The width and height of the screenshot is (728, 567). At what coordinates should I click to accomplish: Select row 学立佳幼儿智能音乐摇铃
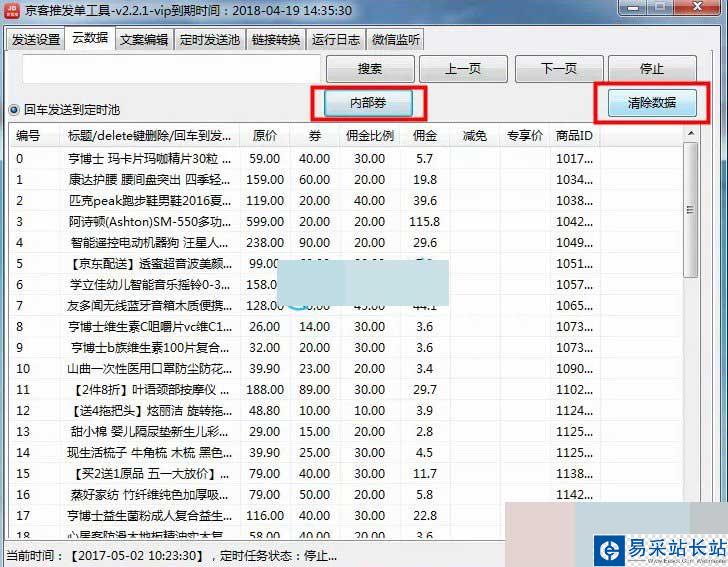pyautogui.click(x=346, y=285)
